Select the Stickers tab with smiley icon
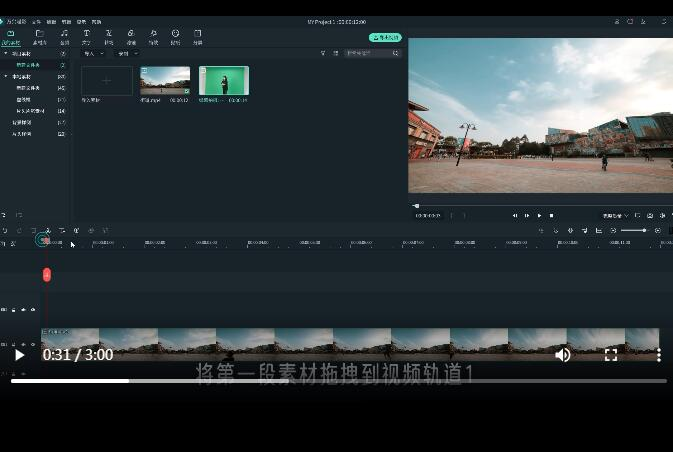This screenshot has height=452, width=673. [175, 36]
